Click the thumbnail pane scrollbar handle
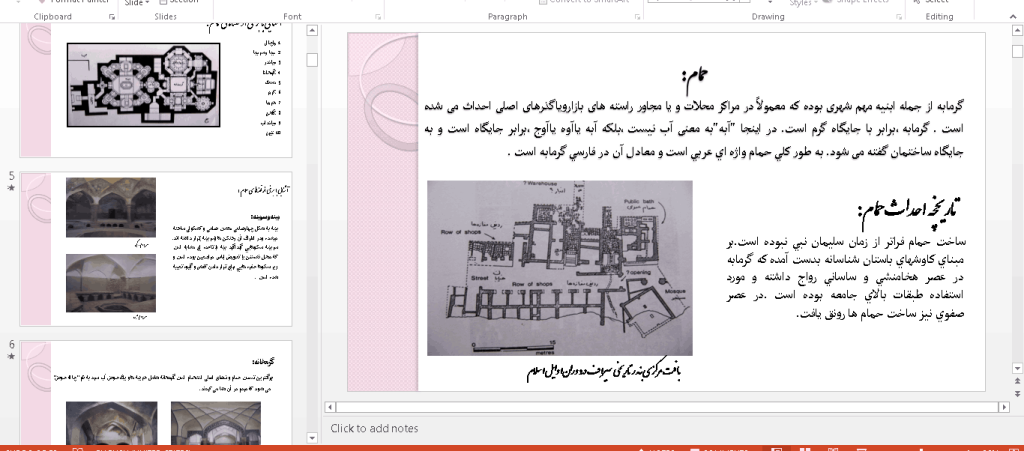The height and width of the screenshot is (451, 1024). pos(312,60)
